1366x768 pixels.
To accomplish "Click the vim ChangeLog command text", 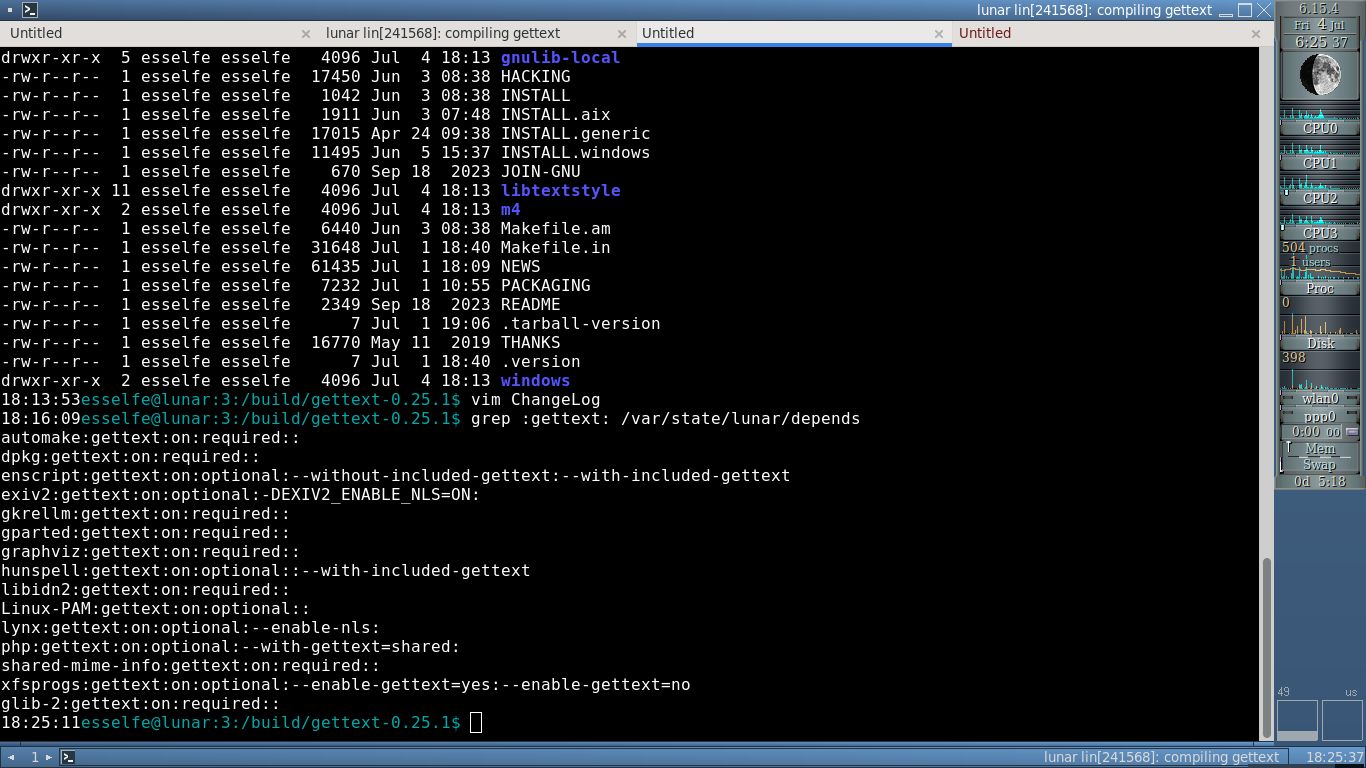I will pyautogui.click(x=535, y=400).
